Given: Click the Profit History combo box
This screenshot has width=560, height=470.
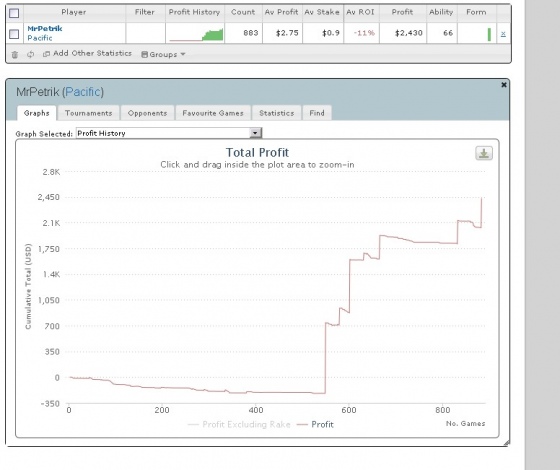Looking at the screenshot, I should [169, 133].
